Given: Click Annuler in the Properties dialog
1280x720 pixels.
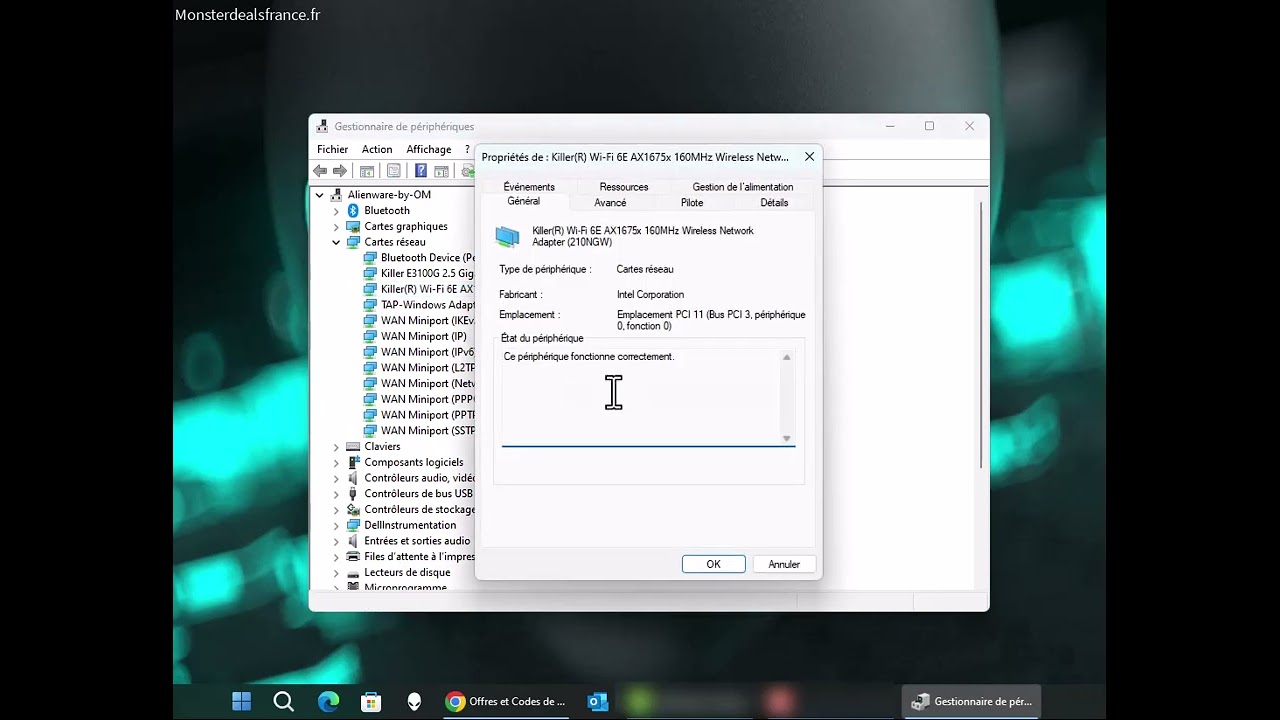Looking at the screenshot, I should click(784, 564).
